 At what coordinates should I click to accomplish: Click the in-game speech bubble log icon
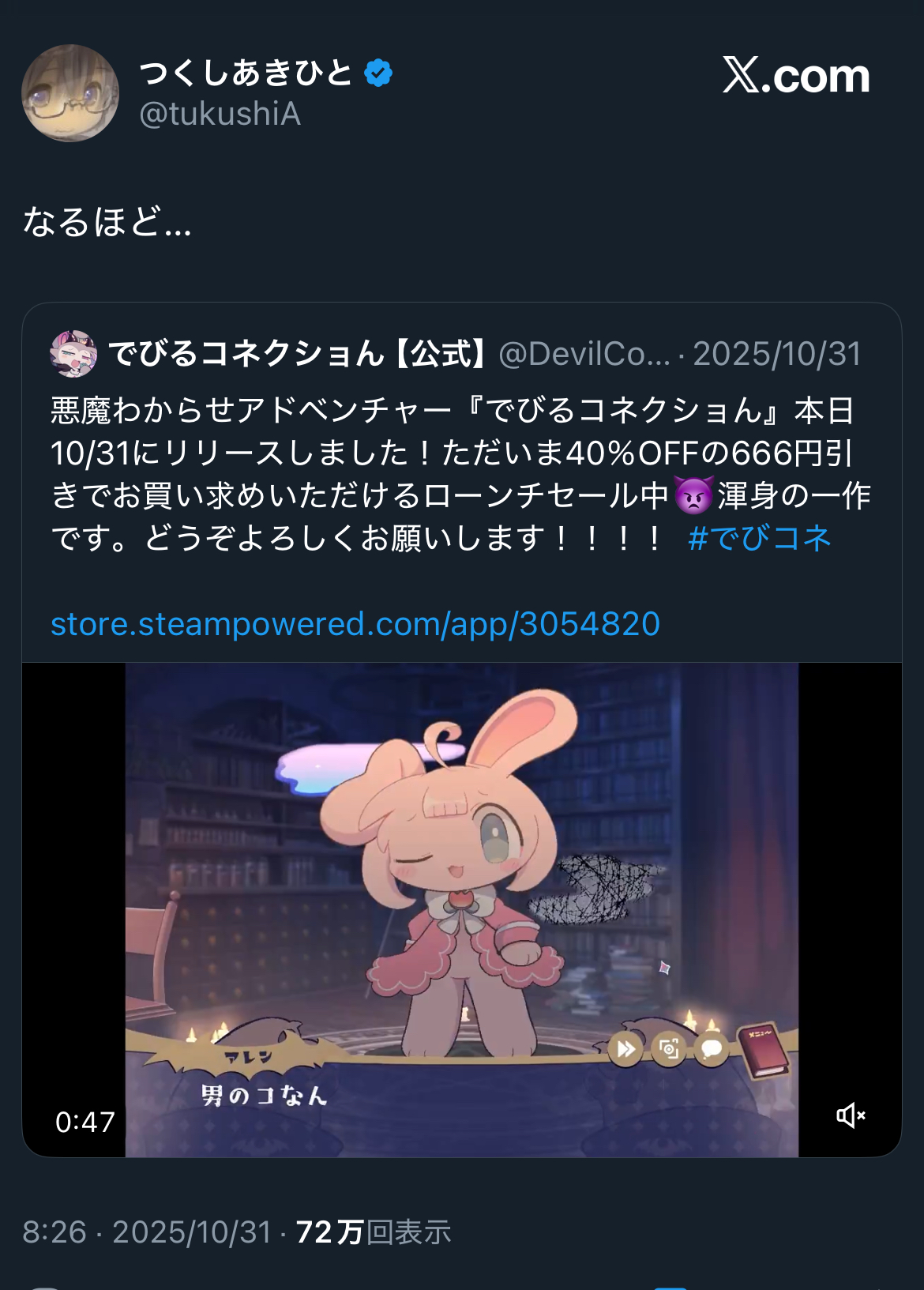coord(712,1049)
